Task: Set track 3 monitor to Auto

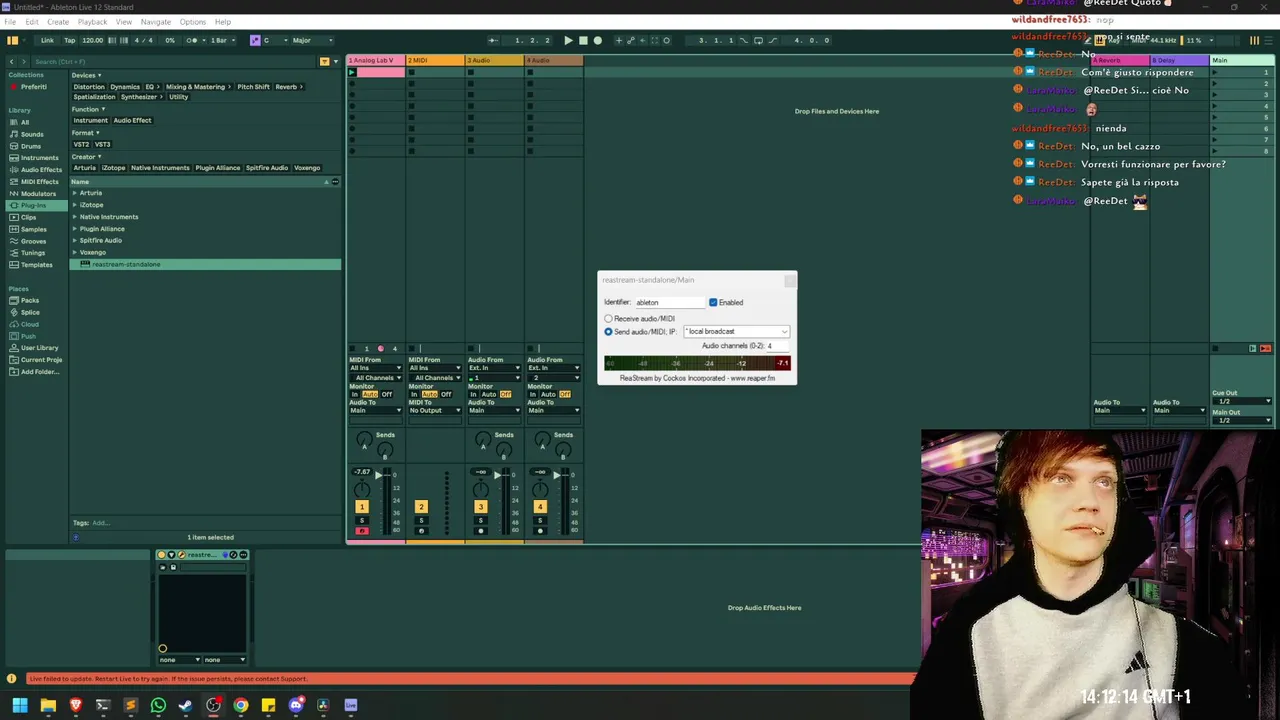Action: (489, 394)
